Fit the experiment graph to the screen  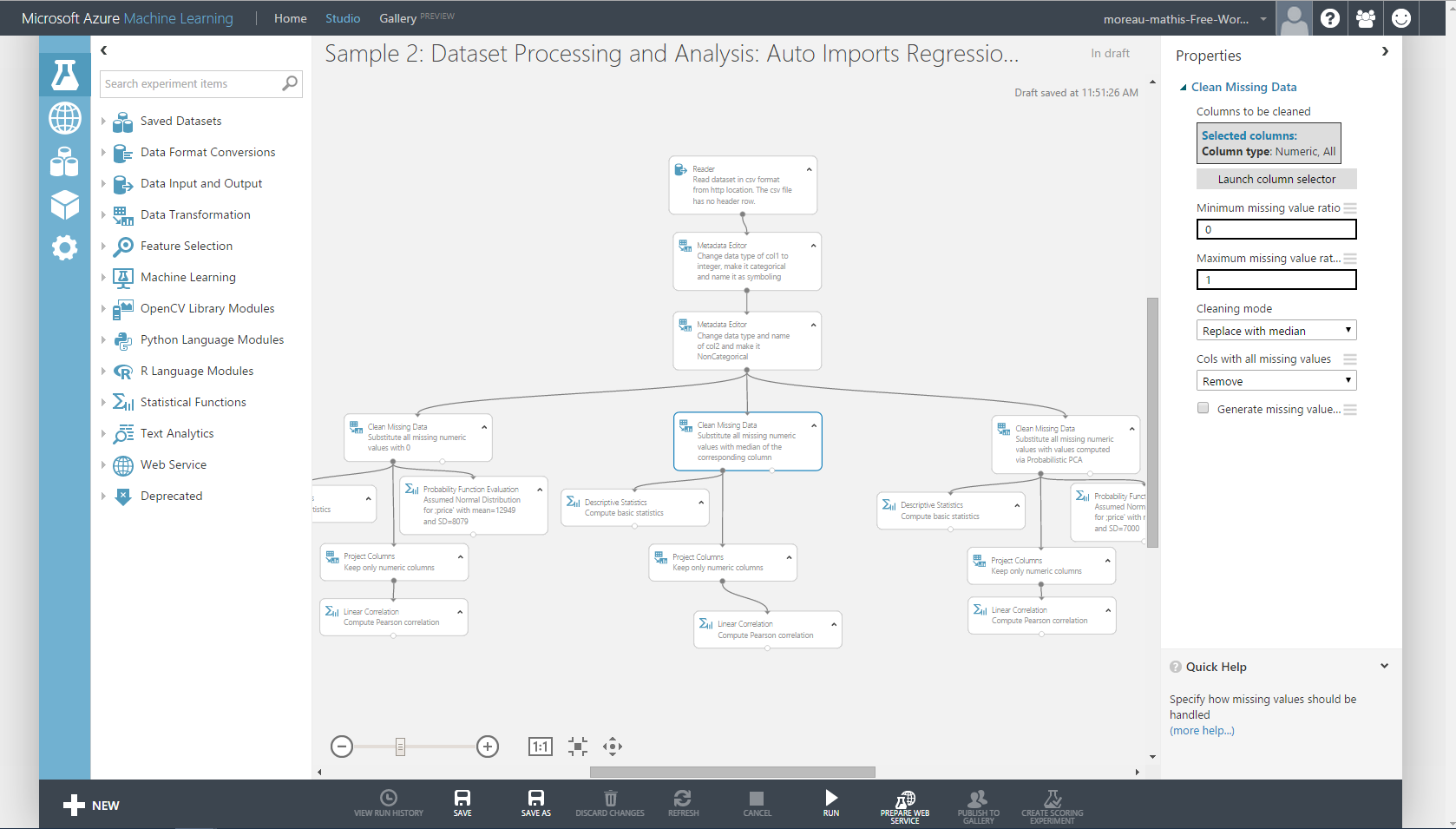577,746
